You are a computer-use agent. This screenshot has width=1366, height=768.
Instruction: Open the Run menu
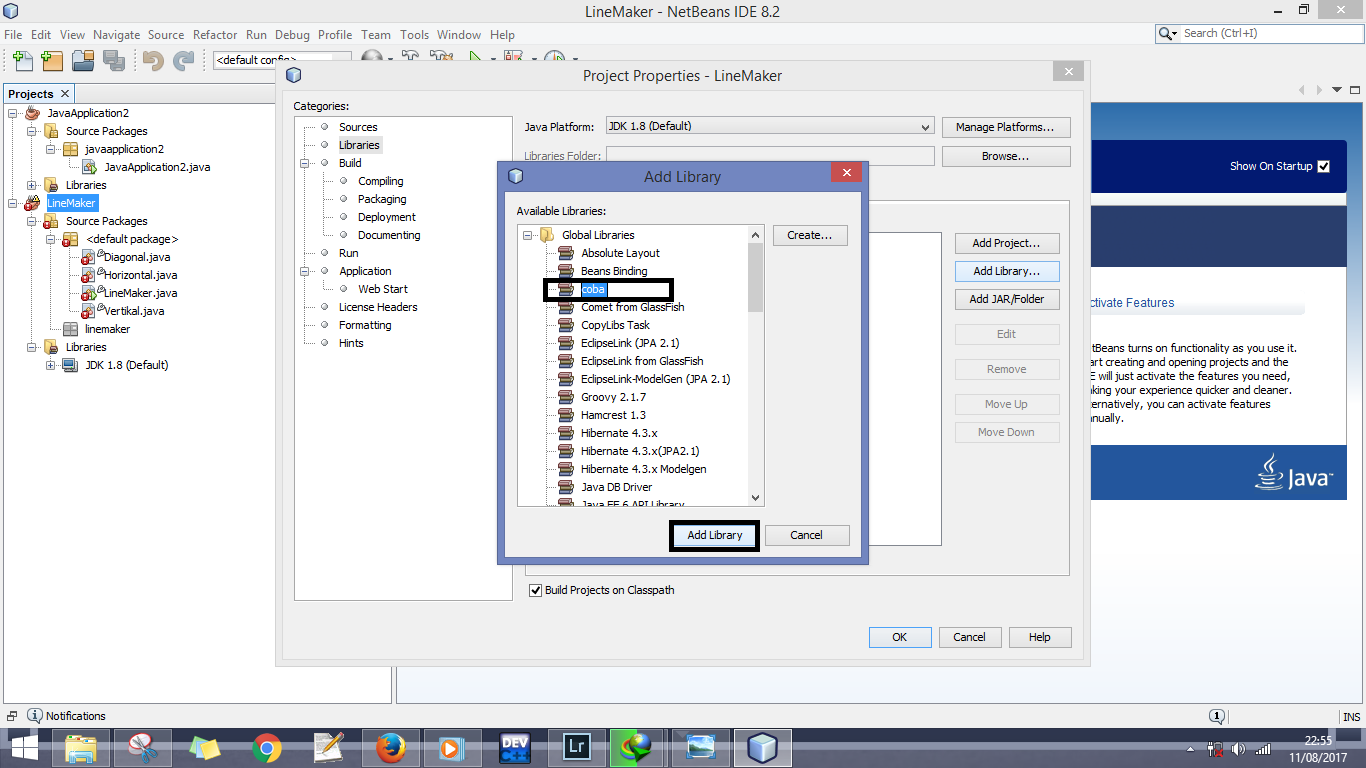click(256, 34)
